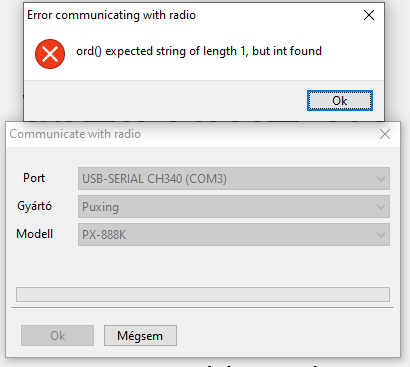The image size is (410, 367).
Task: Expand the Port field's chevron arrow
Action: coord(381,179)
